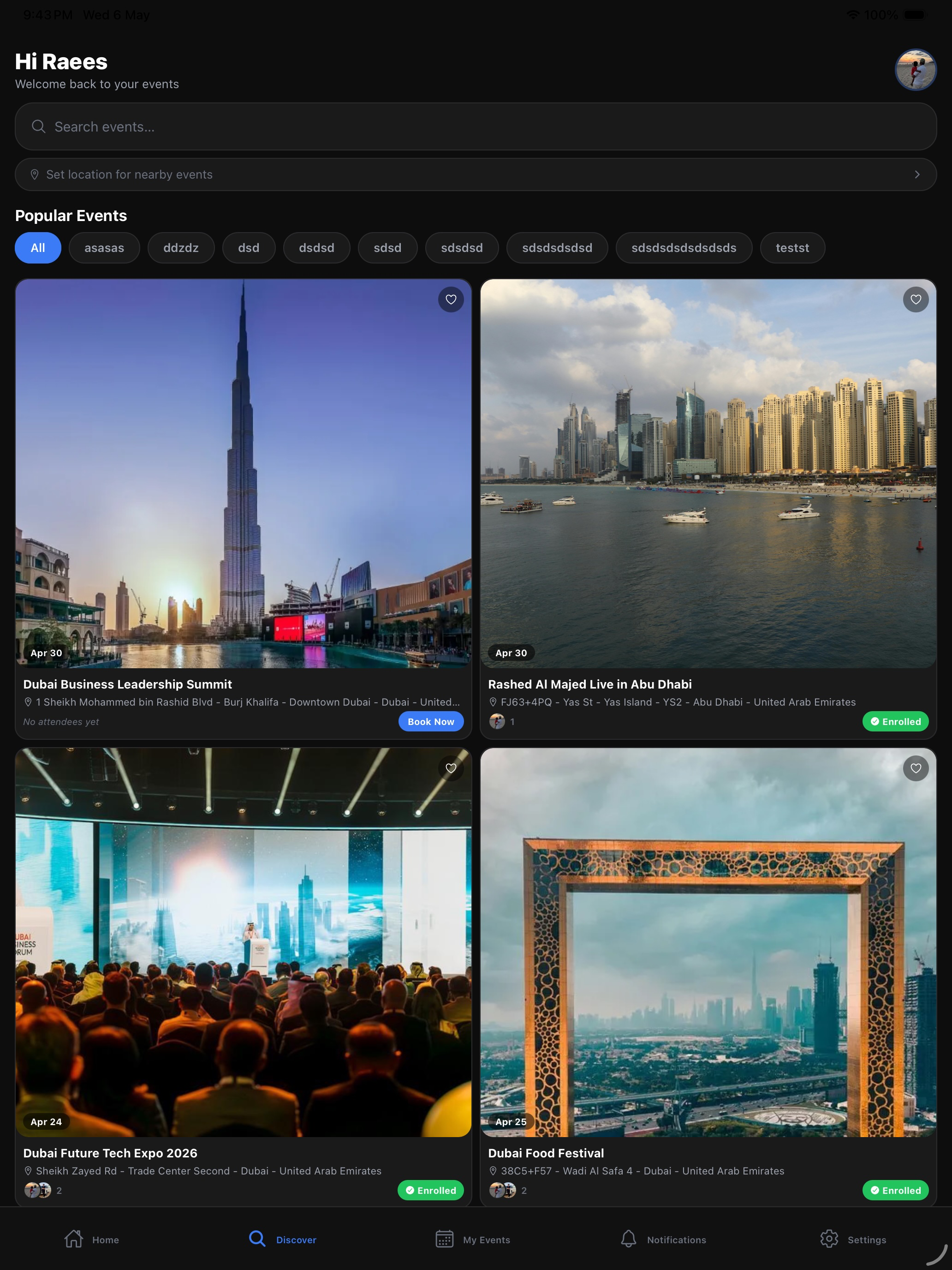View attendee avatars on Dubai Future Tech Expo
952x1270 pixels.
pos(38,1191)
